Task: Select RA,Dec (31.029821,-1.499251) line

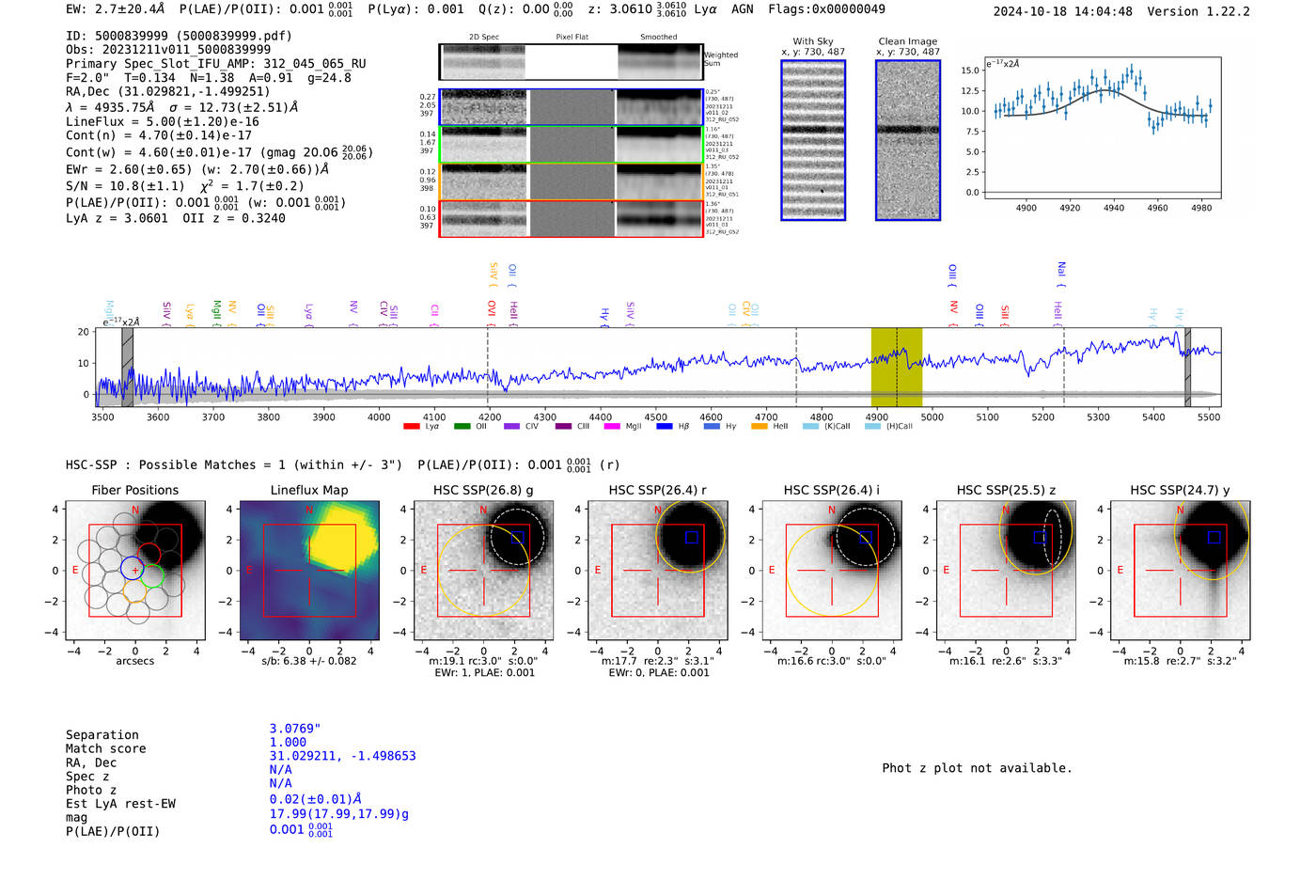Action: (x=168, y=91)
